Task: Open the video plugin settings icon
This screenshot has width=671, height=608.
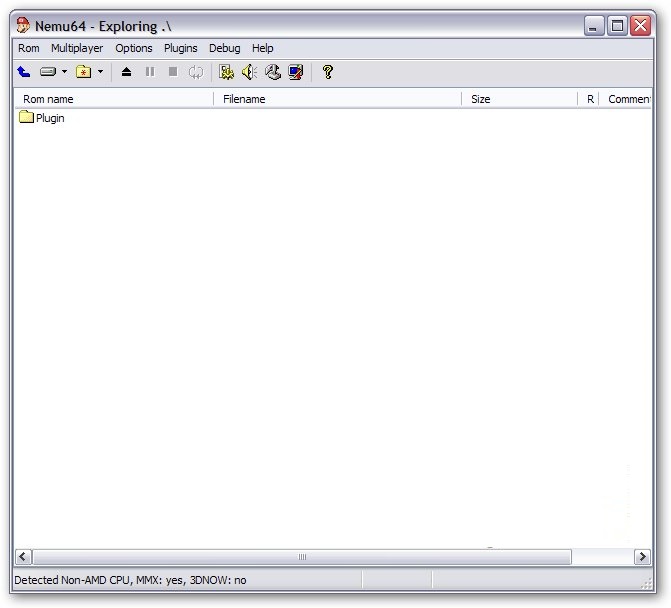Action: pos(227,72)
